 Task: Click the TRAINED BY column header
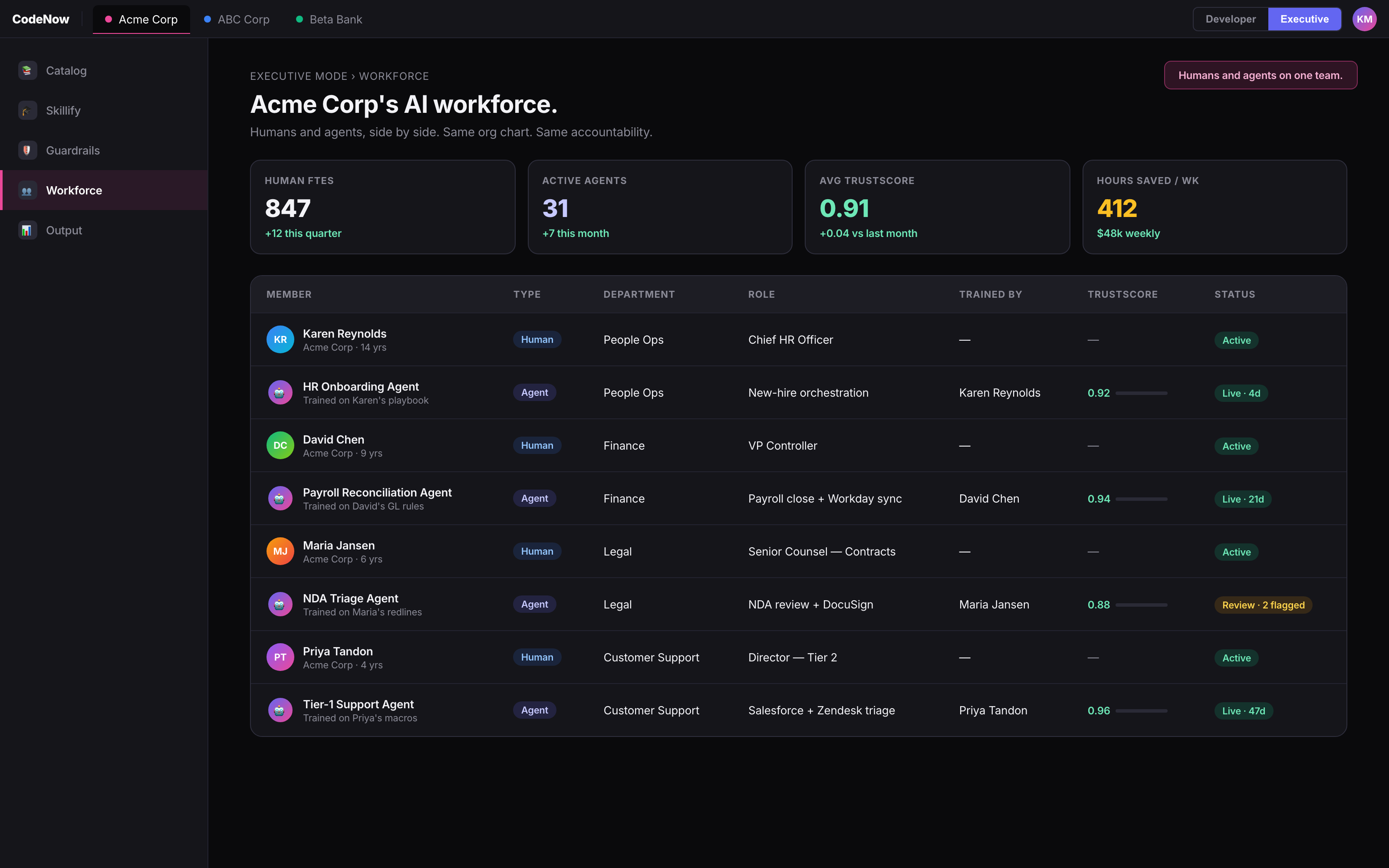(990, 295)
